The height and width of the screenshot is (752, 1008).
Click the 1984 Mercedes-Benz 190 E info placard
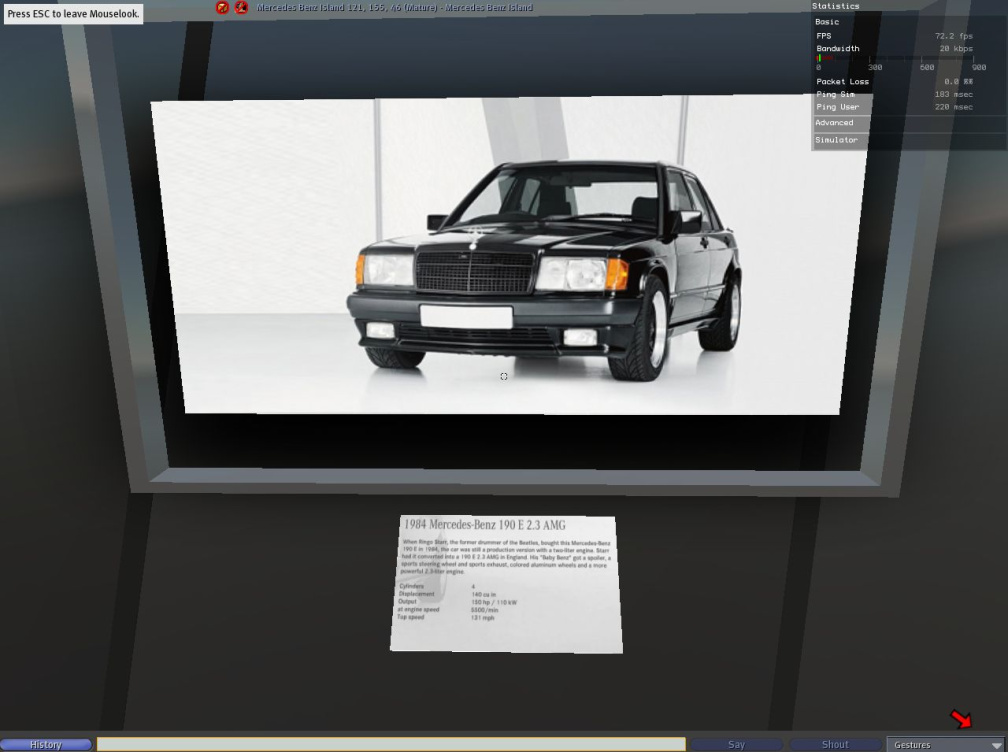(x=506, y=584)
